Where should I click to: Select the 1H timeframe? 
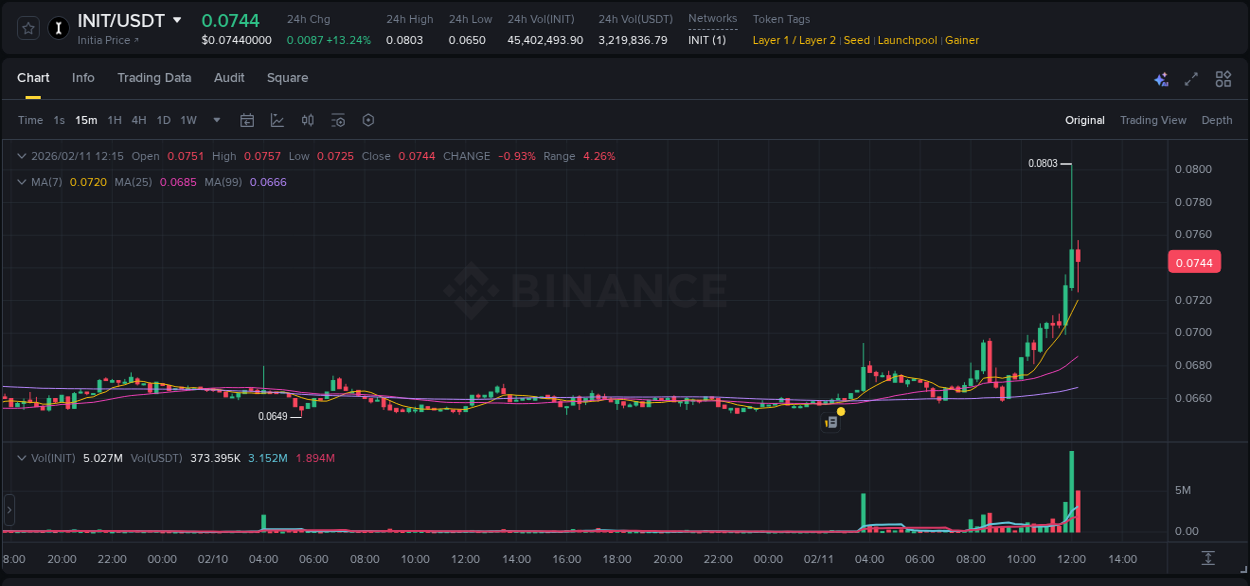click(x=116, y=120)
